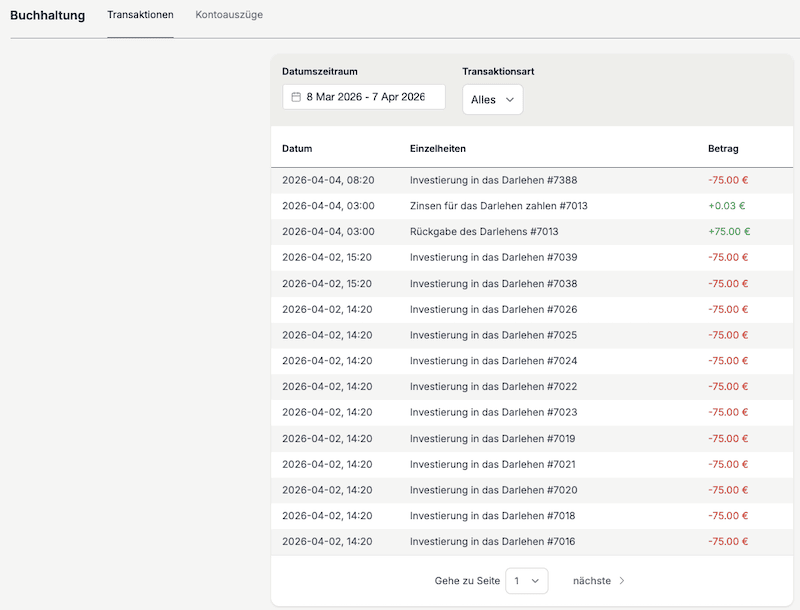Select the Investierung in das Darlehen #7039 row

point(493,258)
